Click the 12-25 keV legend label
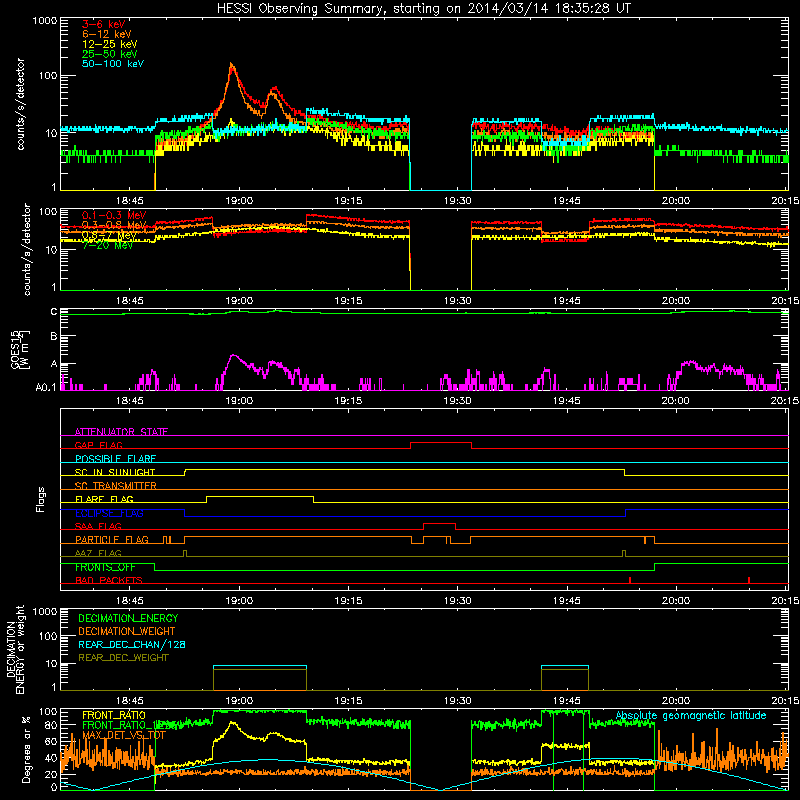 [x=110, y=44]
